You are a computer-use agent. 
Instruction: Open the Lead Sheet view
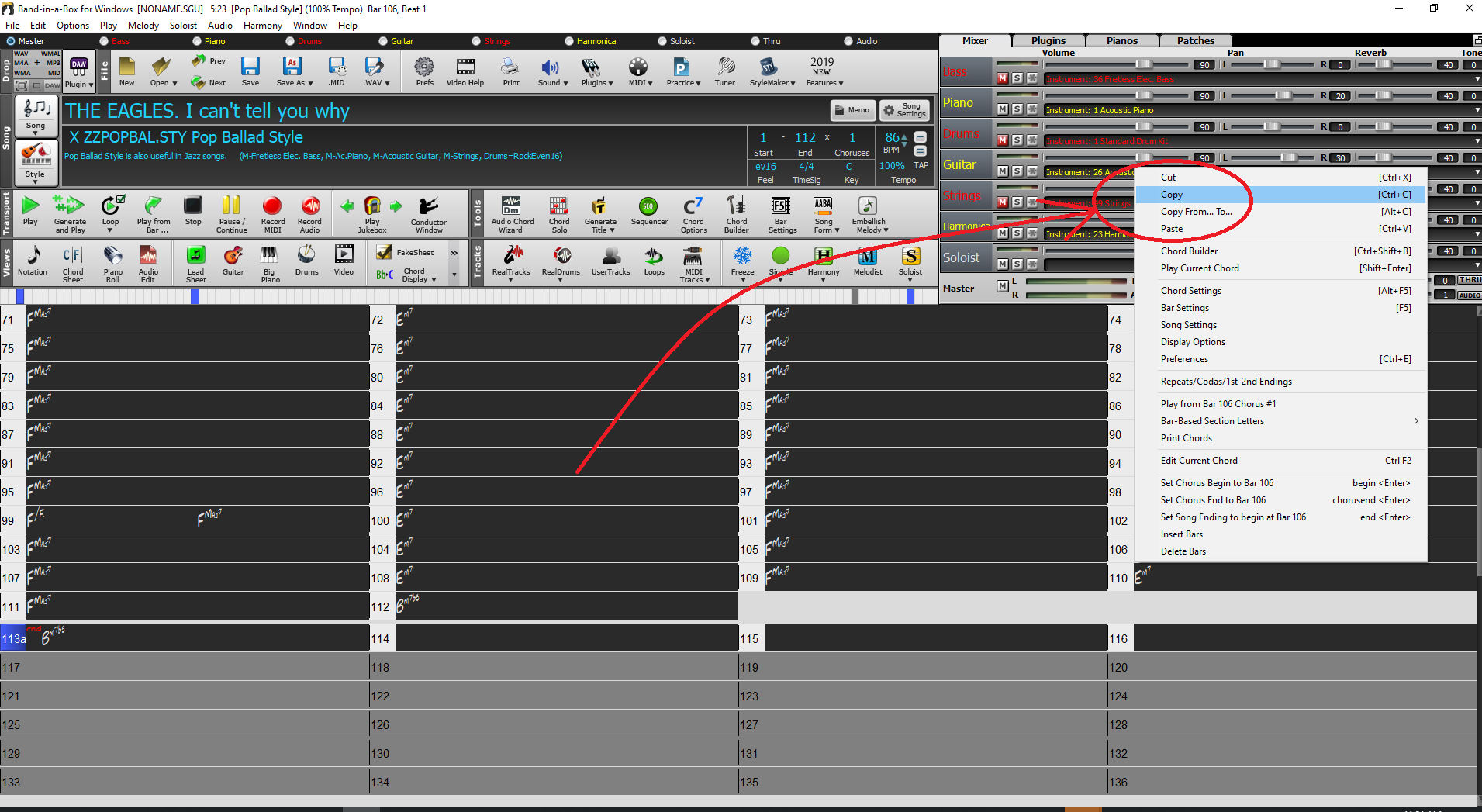click(195, 264)
